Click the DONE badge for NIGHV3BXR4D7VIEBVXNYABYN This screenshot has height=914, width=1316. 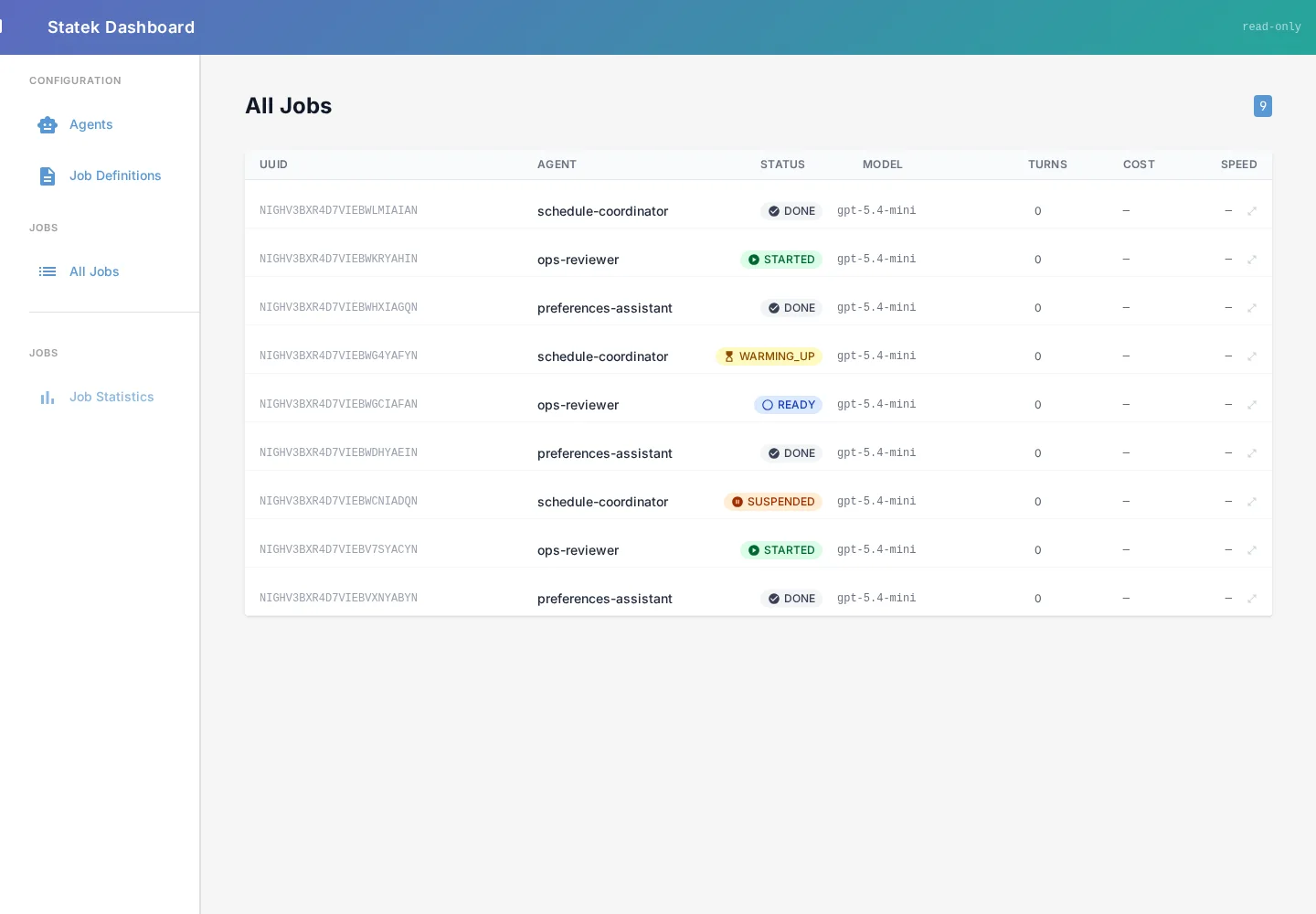pyautogui.click(x=791, y=599)
